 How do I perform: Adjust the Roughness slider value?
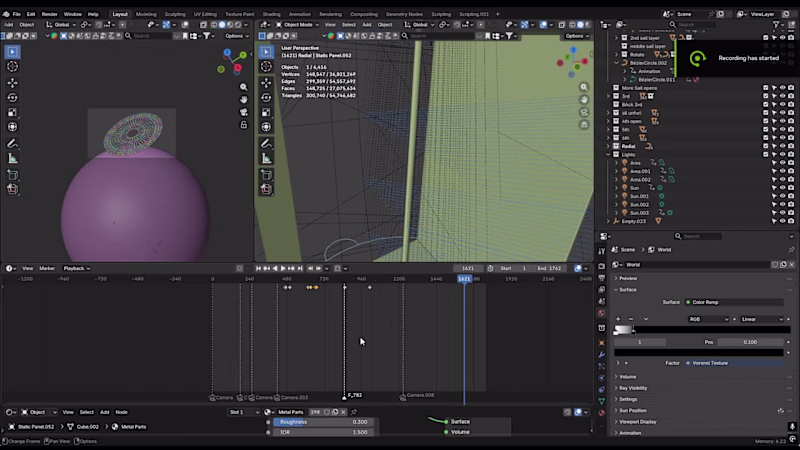pyautogui.click(x=323, y=422)
